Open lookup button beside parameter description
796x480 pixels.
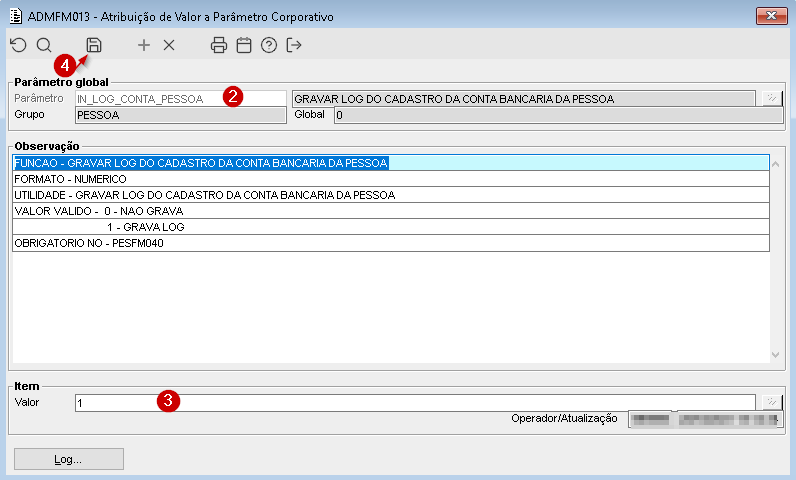772,98
